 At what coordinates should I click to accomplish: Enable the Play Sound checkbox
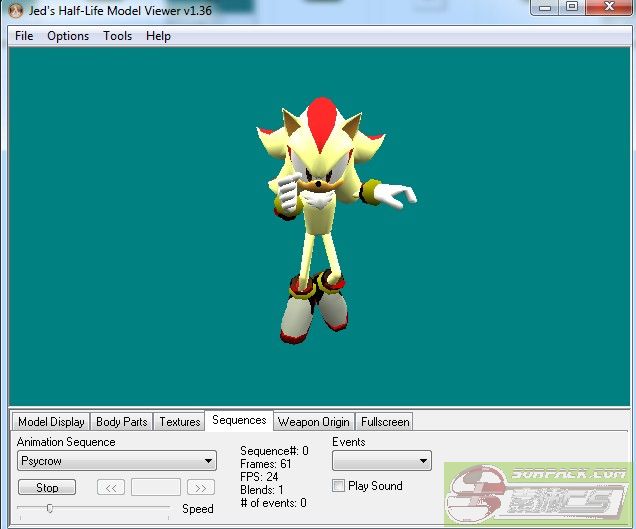click(x=338, y=486)
